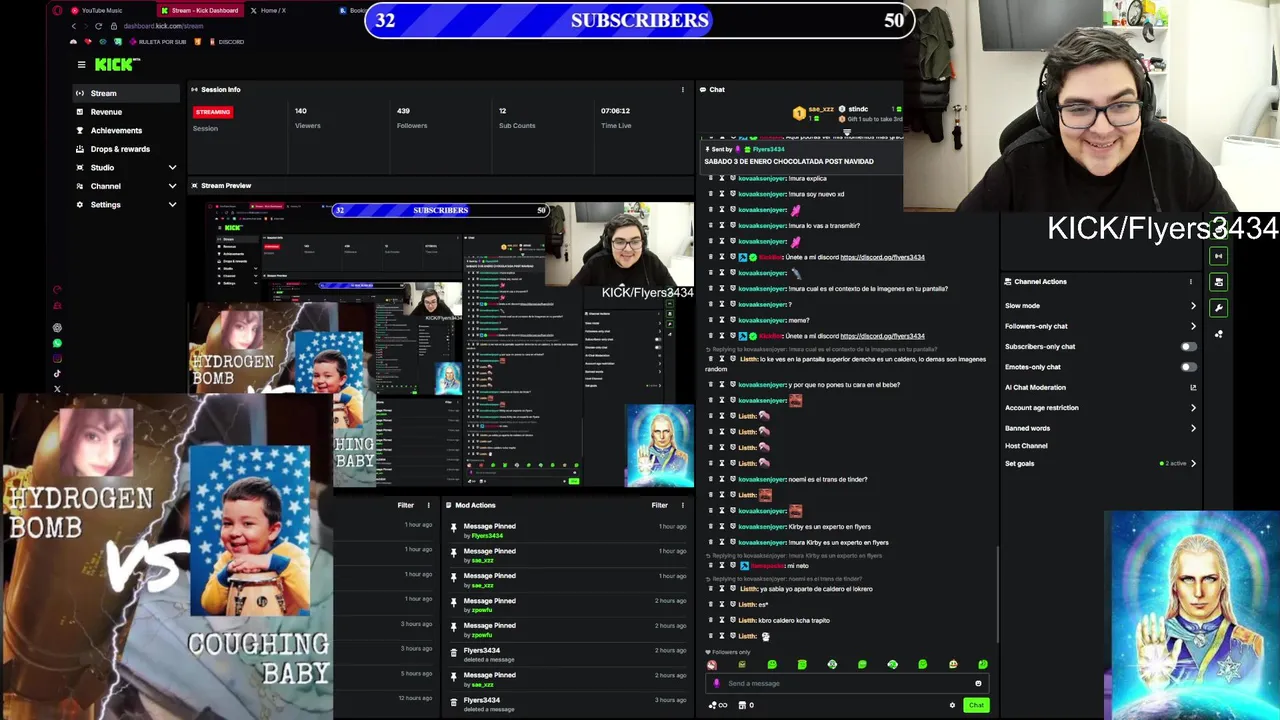
Task: Click the browser reload button
Action: coord(98,26)
